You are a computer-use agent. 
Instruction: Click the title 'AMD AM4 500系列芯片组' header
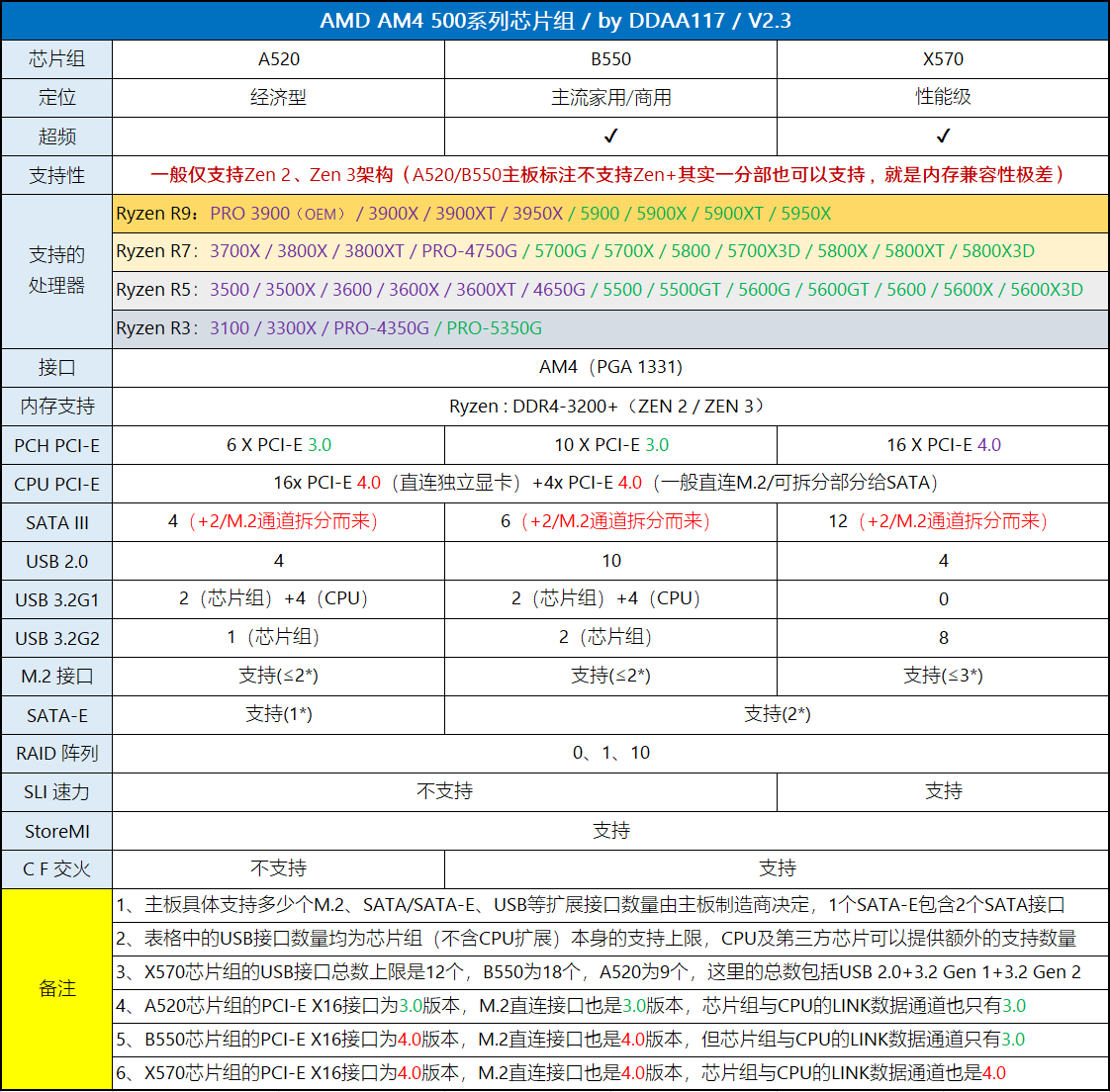555,21
